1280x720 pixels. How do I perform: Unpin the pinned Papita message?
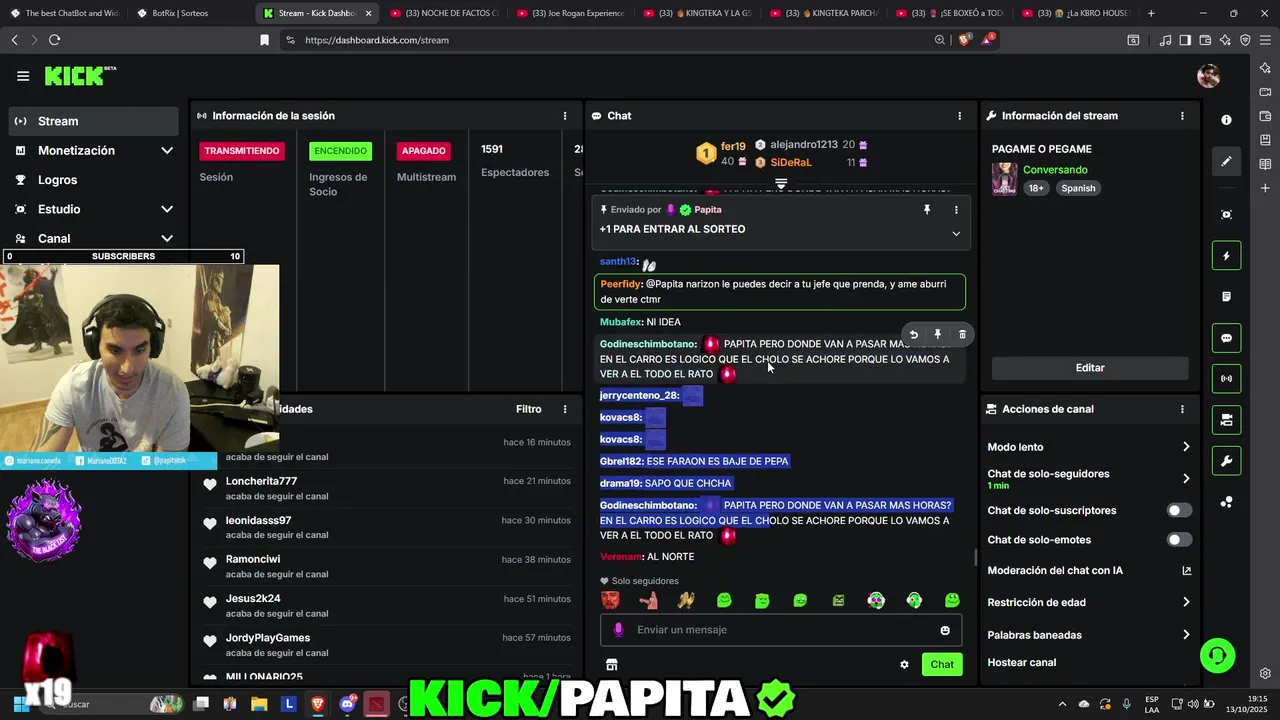pos(927,210)
